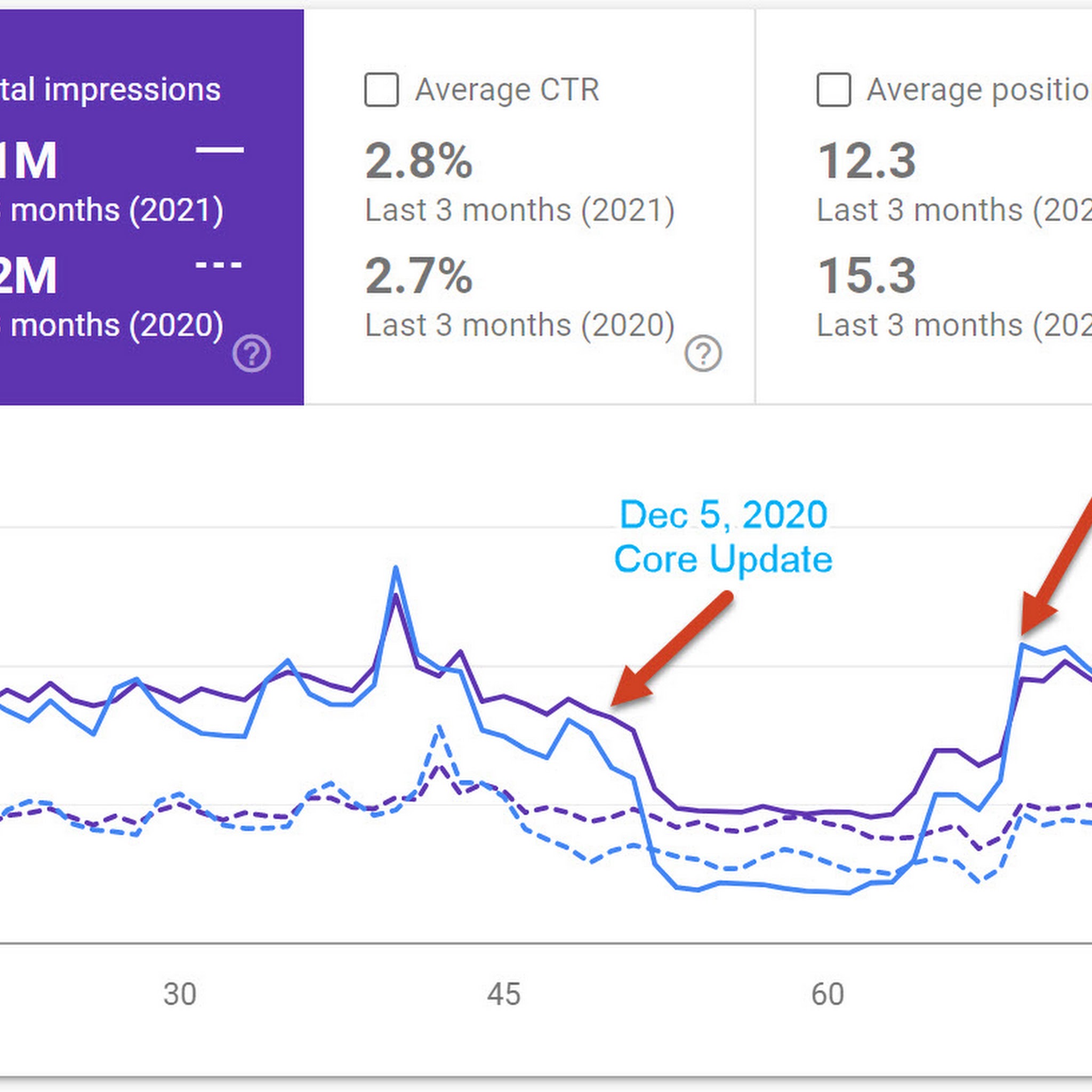Click the 45 marker on chart x-axis
This screenshot has height=1092, width=1092.
click(x=503, y=994)
